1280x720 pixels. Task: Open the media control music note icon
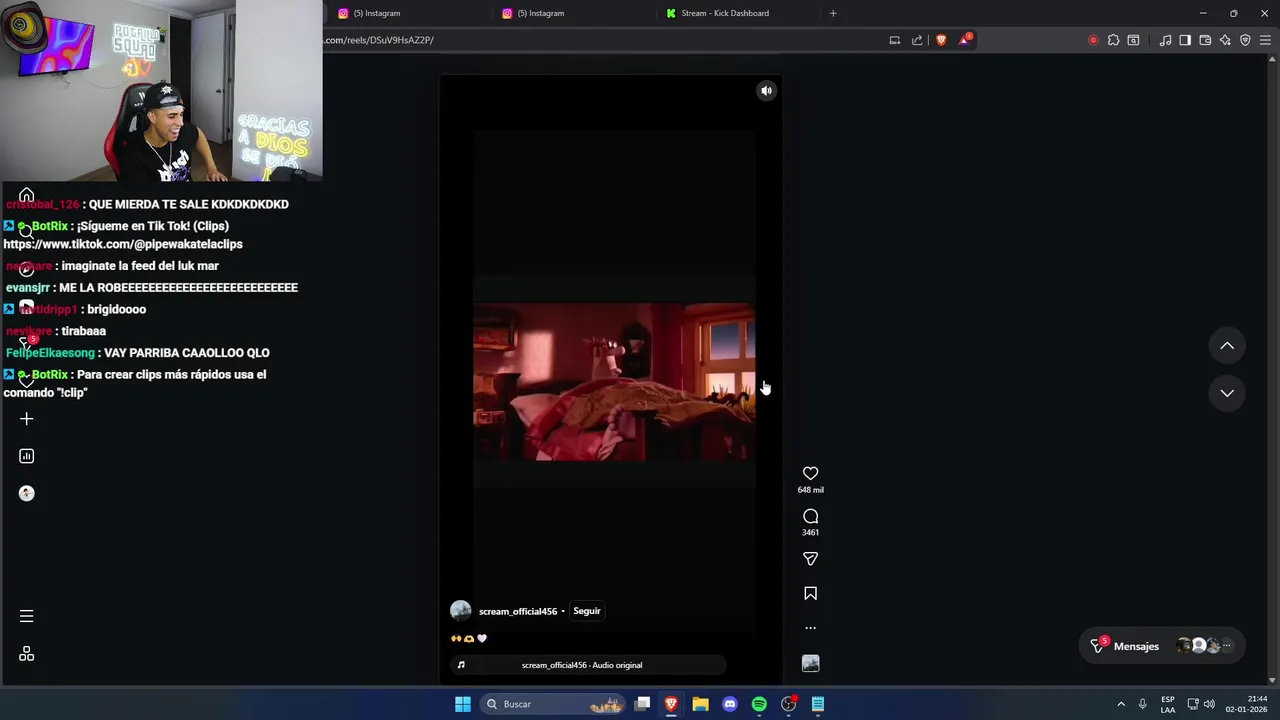tap(1165, 40)
